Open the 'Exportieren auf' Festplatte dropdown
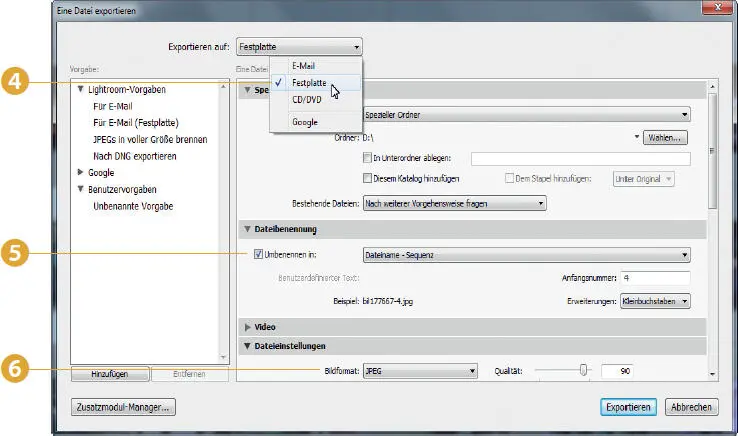Image resolution: width=738 pixels, height=436 pixels. pyautogui.click(x=299, y=47)
